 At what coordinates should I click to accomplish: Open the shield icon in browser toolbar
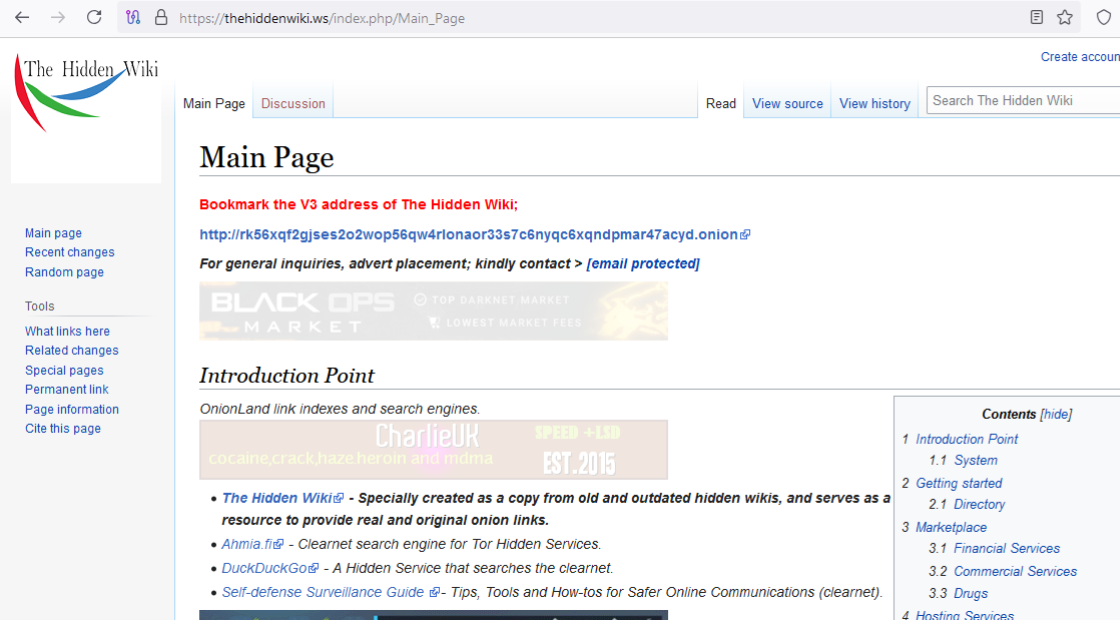click(x=1104, y=18)
